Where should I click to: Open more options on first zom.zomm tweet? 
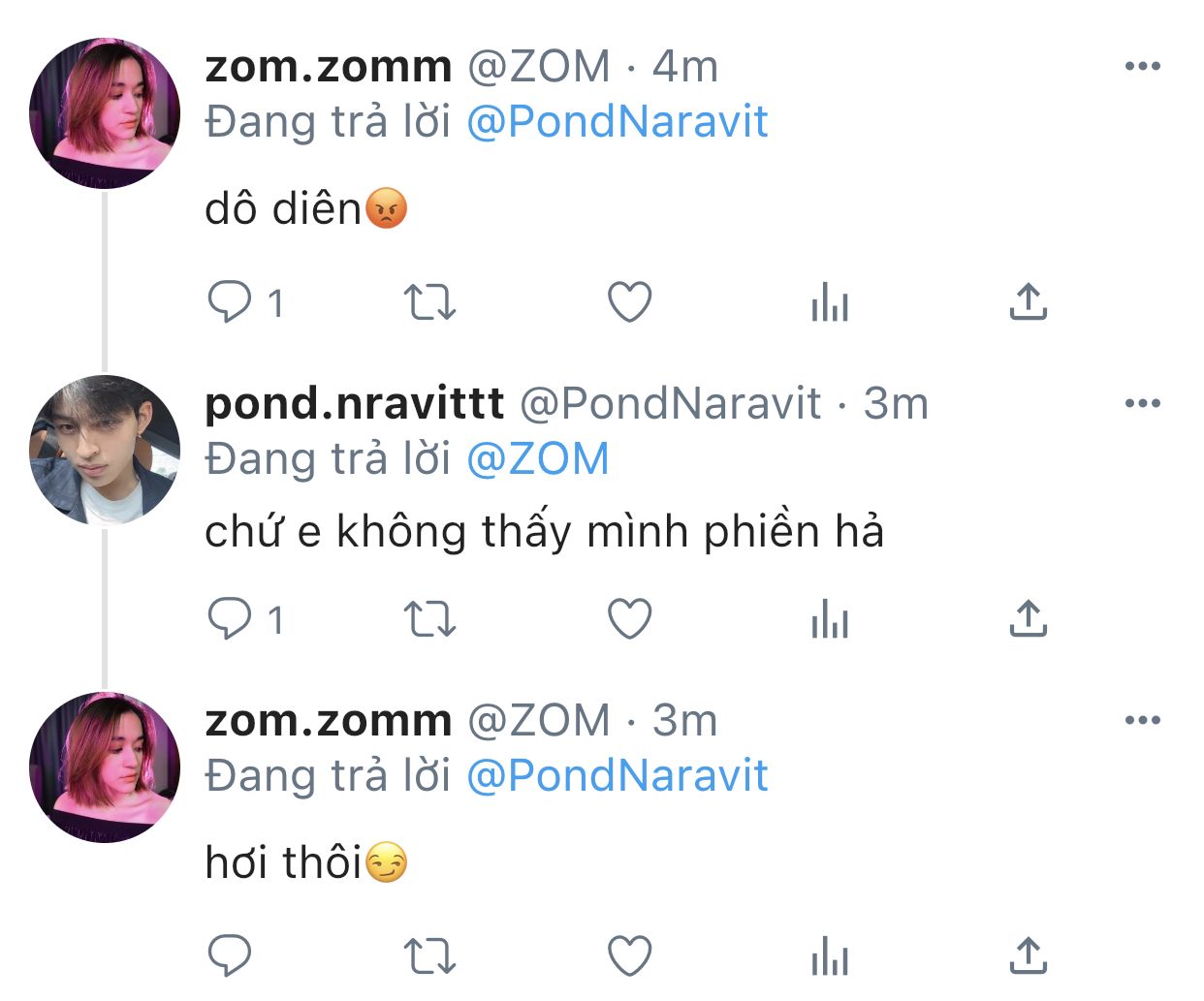(x=1143, y=66)
